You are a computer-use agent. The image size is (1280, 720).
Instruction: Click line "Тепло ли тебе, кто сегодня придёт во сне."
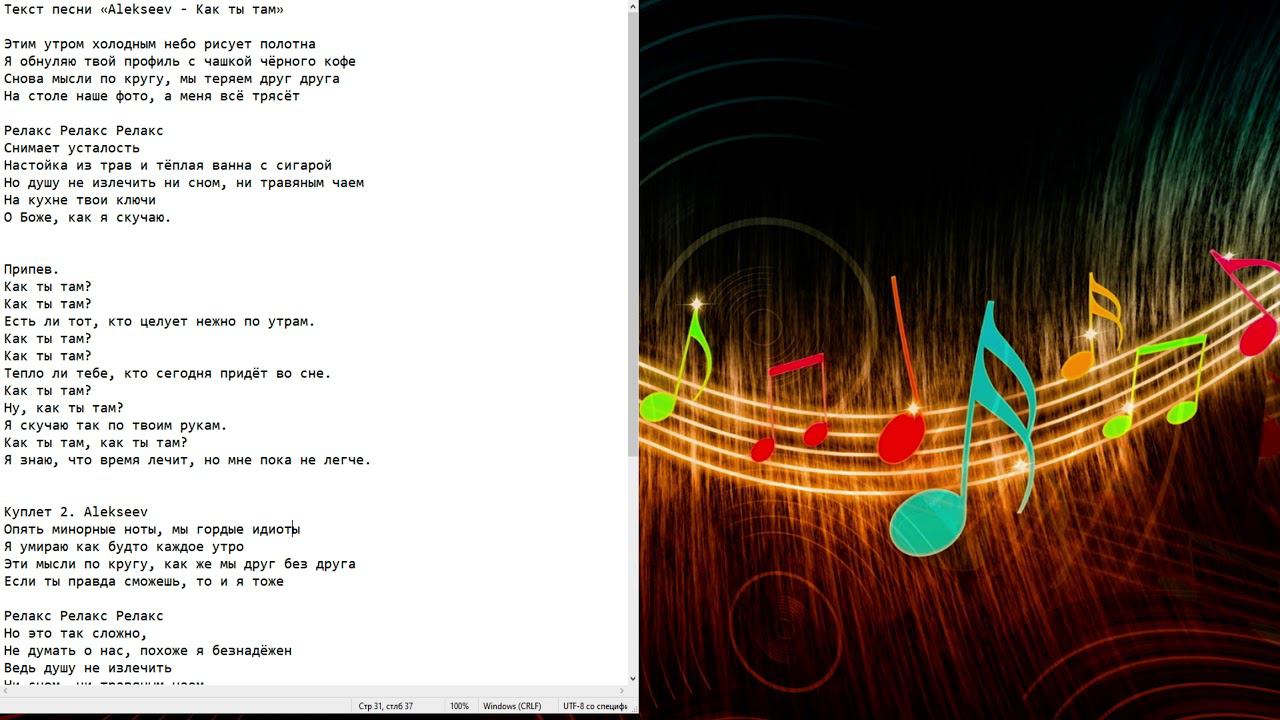pyautogui.click(x=168, y=373)
